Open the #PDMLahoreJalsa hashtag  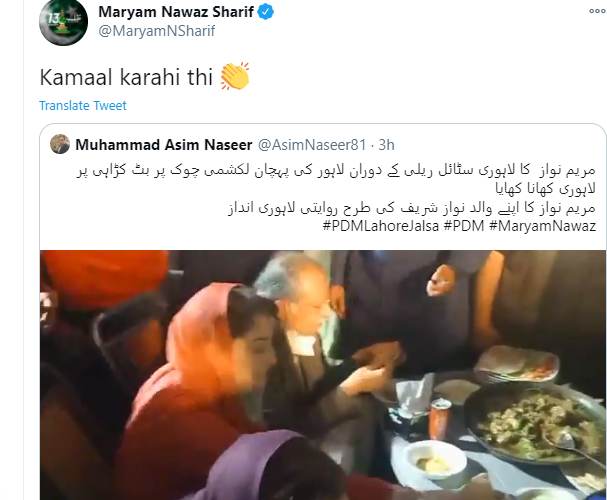click(x=381, y=226)
